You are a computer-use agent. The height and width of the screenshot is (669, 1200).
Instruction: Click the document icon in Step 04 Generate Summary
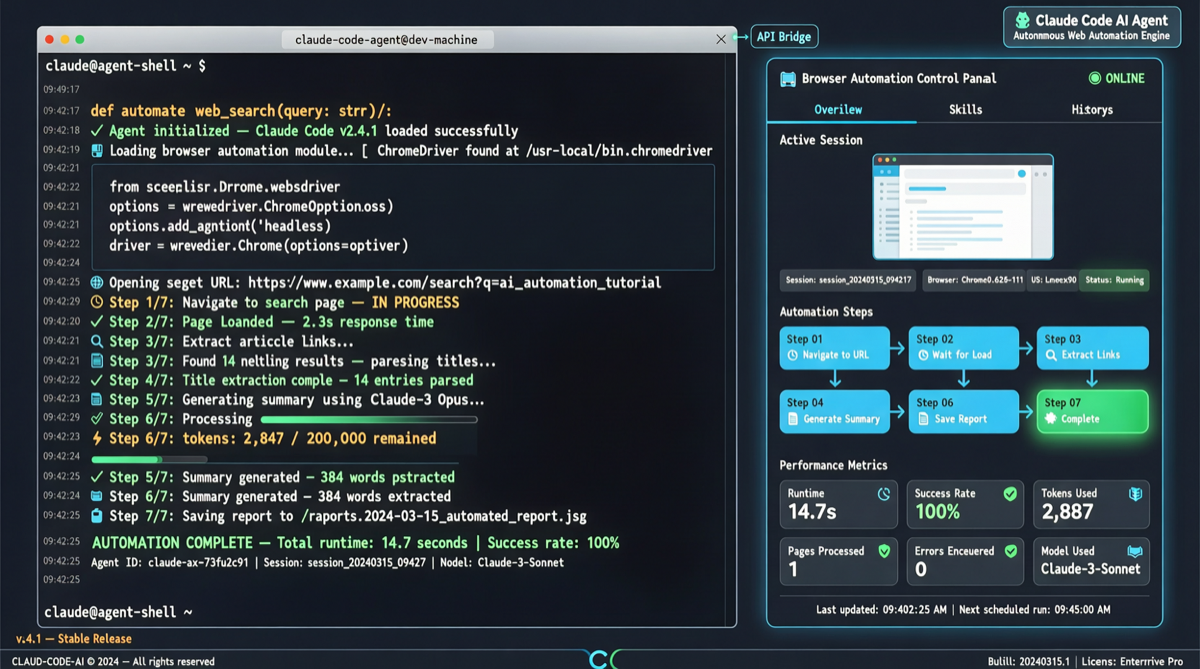pyautogui.click(x=793, y=419)
